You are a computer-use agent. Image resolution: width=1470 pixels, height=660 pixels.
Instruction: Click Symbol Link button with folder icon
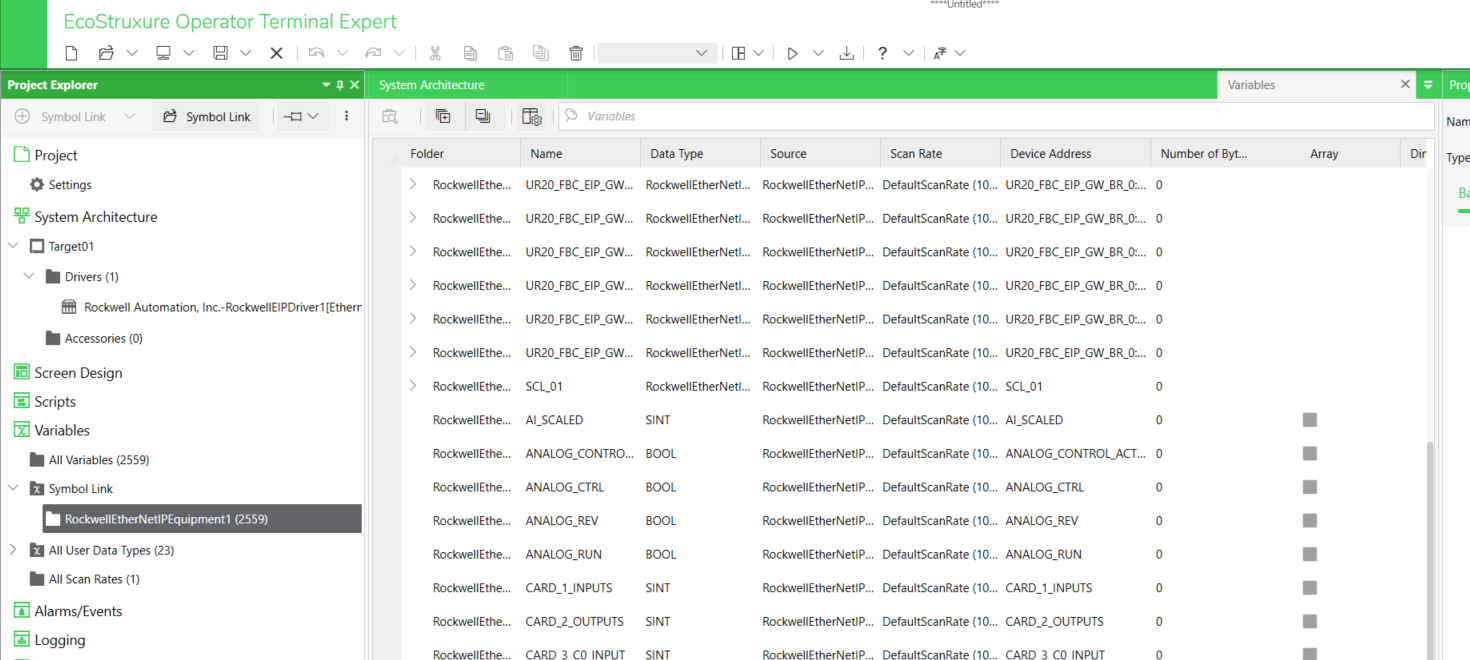(206, 117)
